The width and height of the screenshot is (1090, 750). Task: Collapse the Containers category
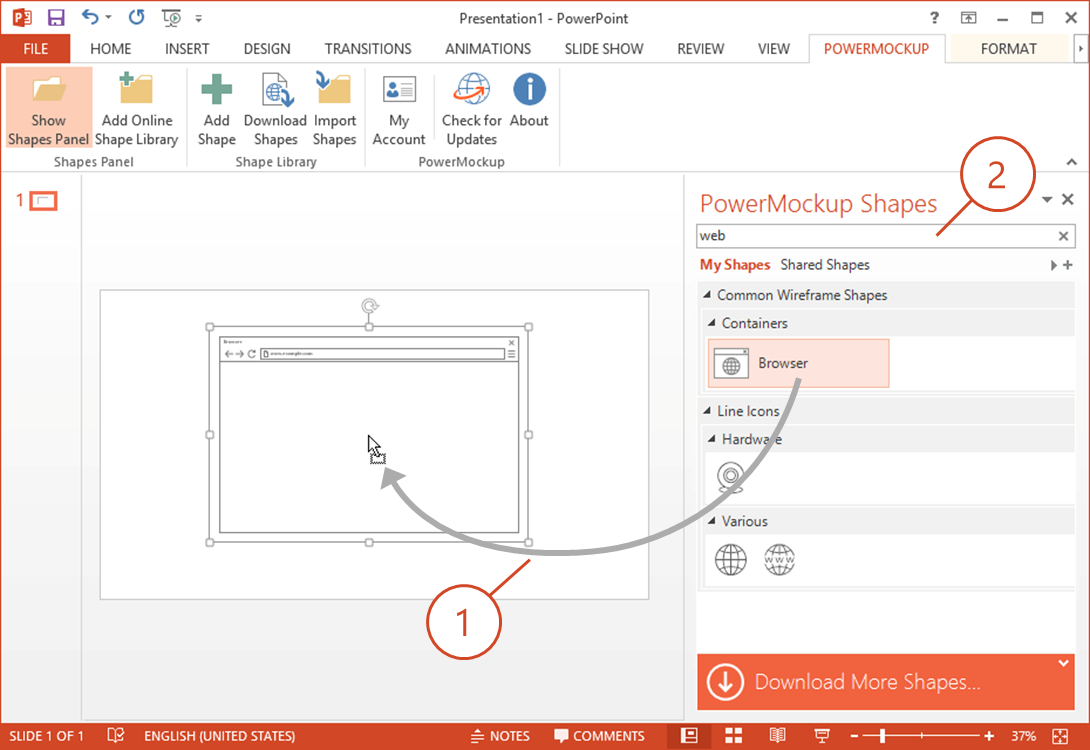click(712, 323)
